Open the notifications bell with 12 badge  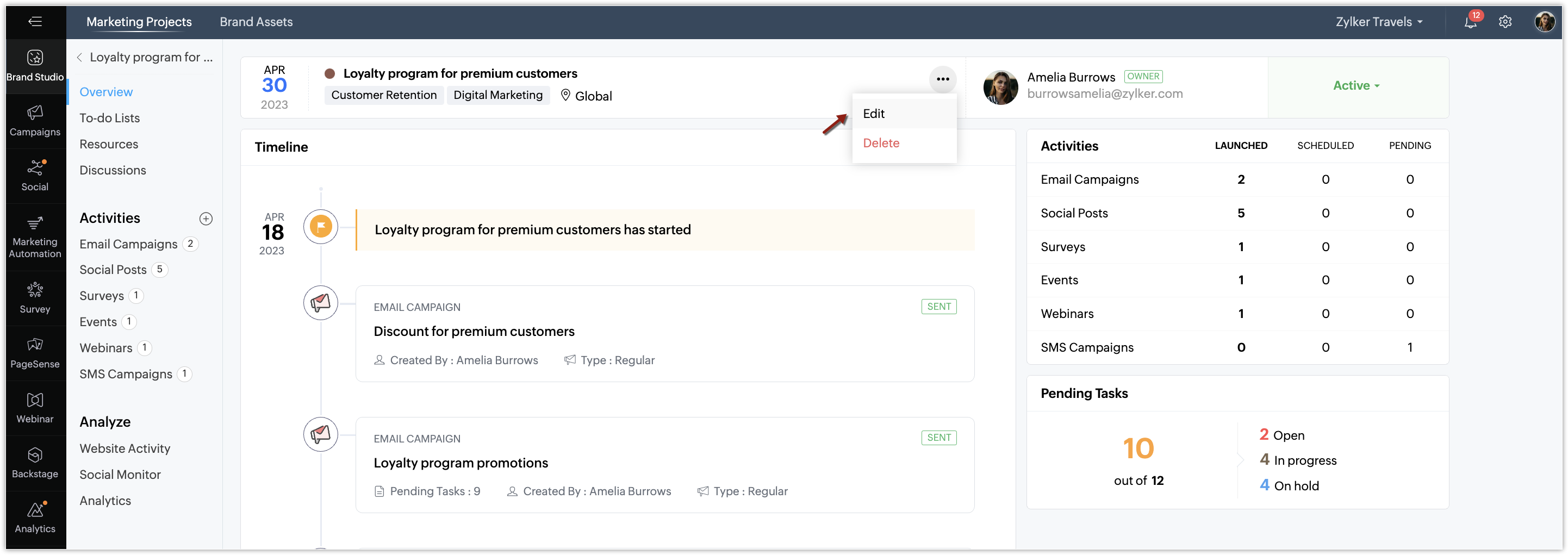[1470, 21]
